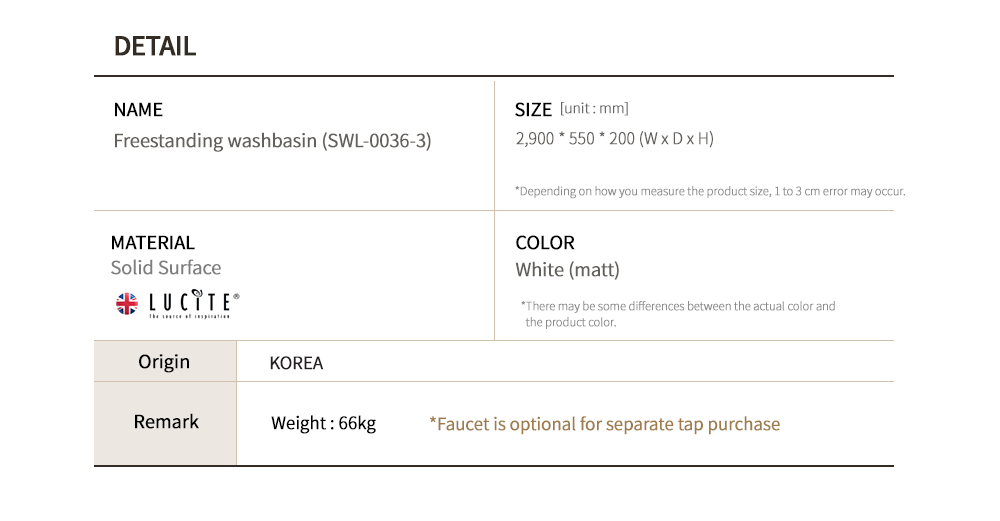Viewport: 1000px width, 521px height.
Task: Select the White (matt) color value
Action: [567, 270]
